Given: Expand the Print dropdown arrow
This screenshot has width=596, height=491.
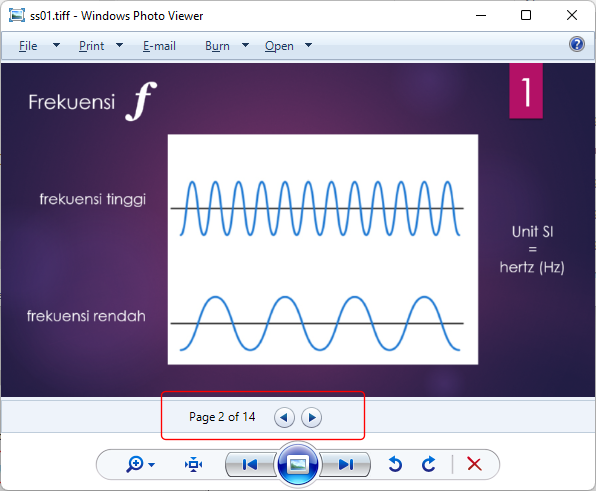Looking at the screenshot, I should (119, 45).
